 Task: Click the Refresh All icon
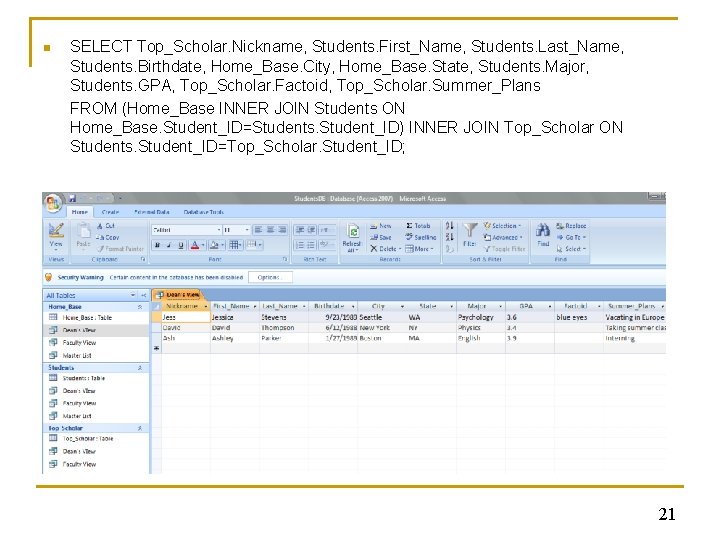[353, 231]
